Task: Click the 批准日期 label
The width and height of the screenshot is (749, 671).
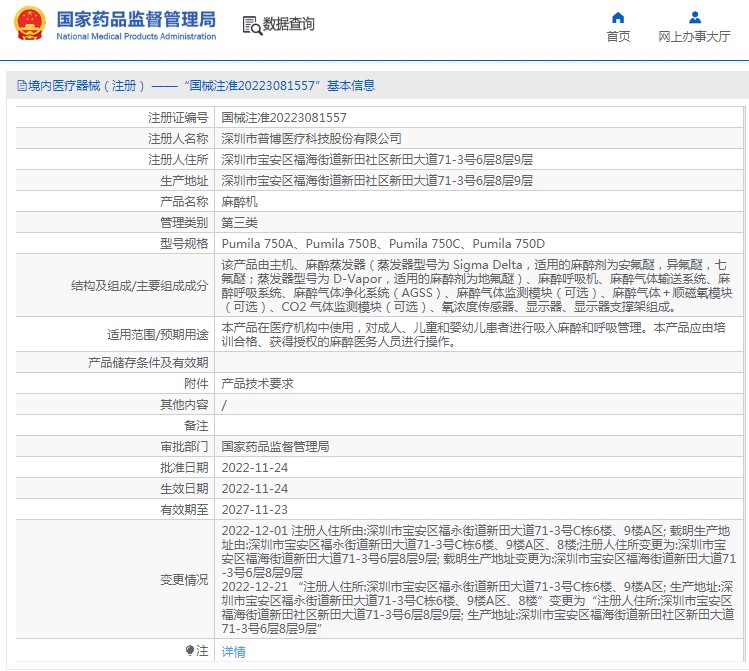Action: pyautogui.click(x=184, y=468)
